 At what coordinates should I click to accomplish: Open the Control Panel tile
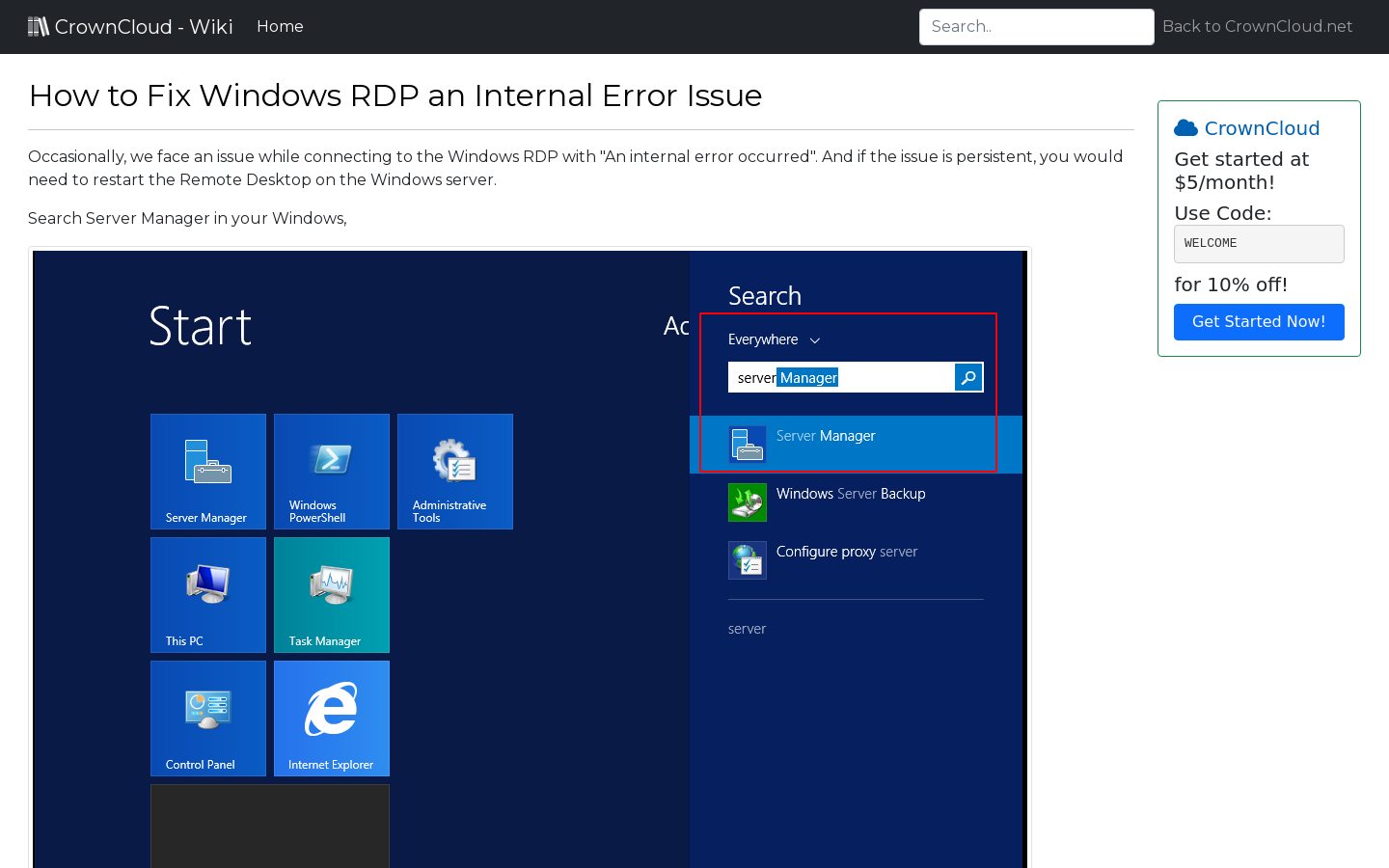[x=207, y=719]
